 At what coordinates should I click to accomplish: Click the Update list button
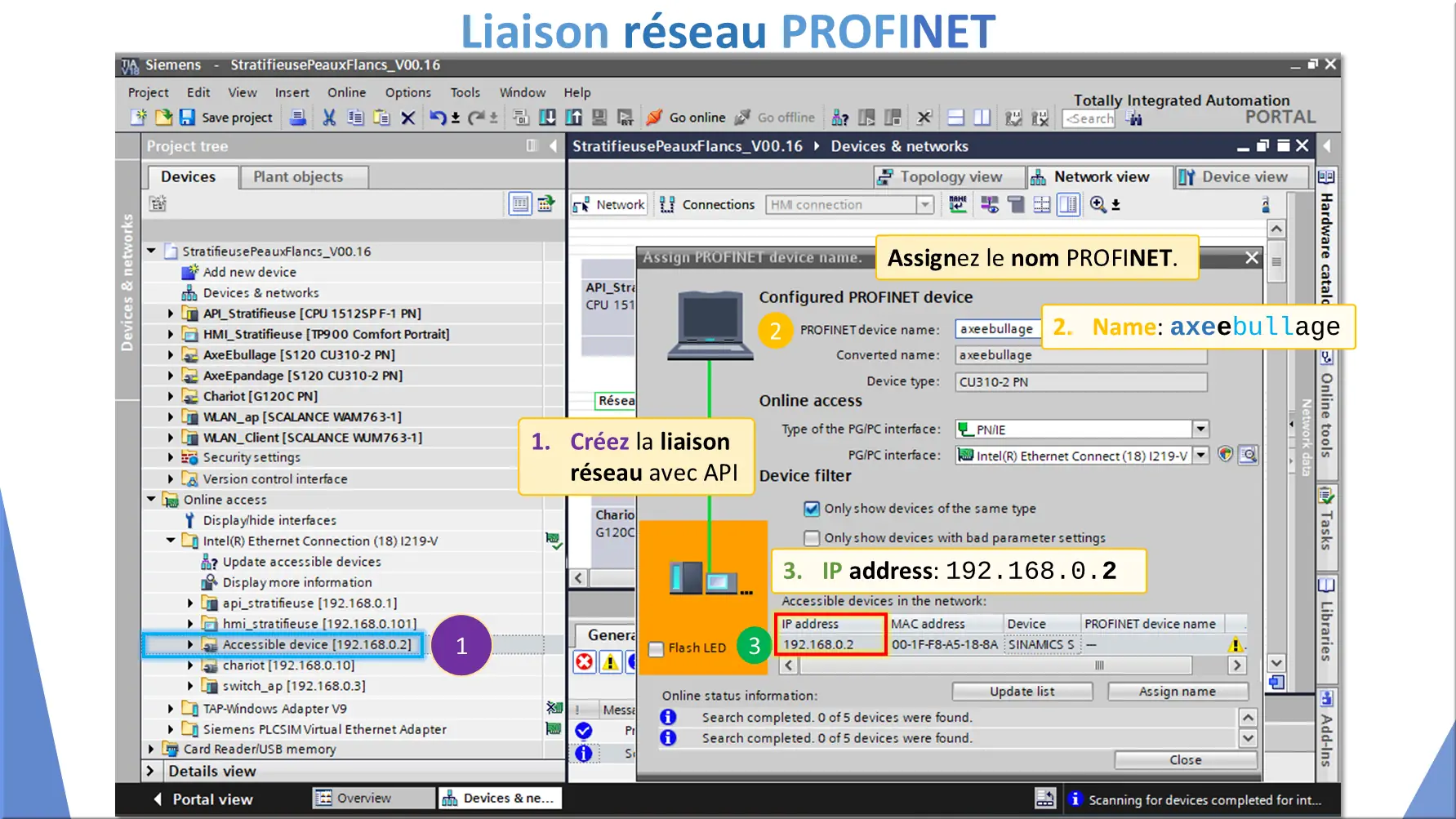tap(1022, 692)
